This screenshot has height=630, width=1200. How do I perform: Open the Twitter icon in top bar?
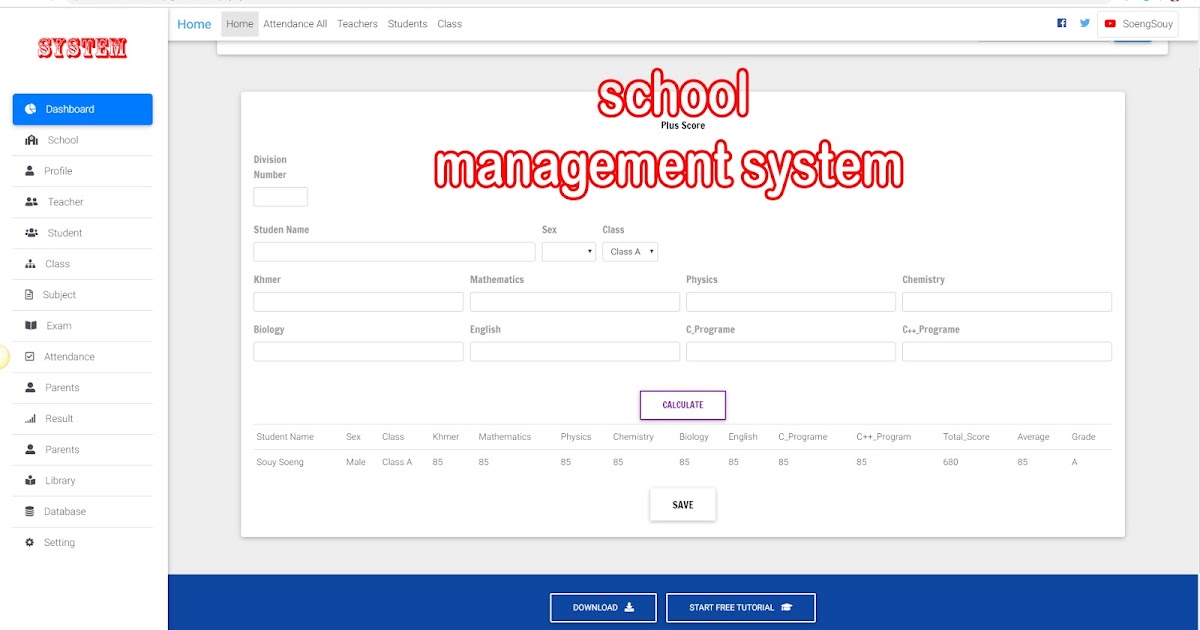[x=1085, y=23]
